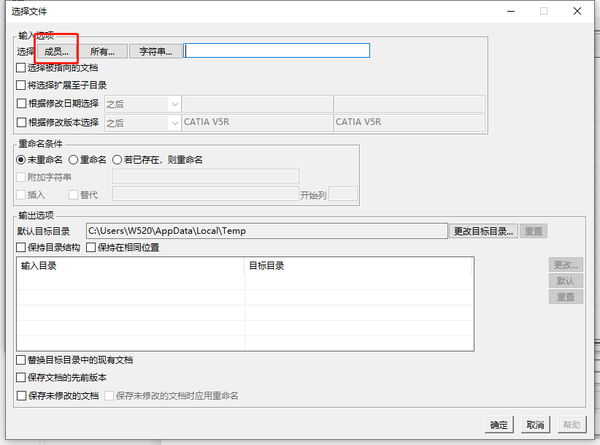
Task: Click the 成员... button
Action: click(56, 51)
